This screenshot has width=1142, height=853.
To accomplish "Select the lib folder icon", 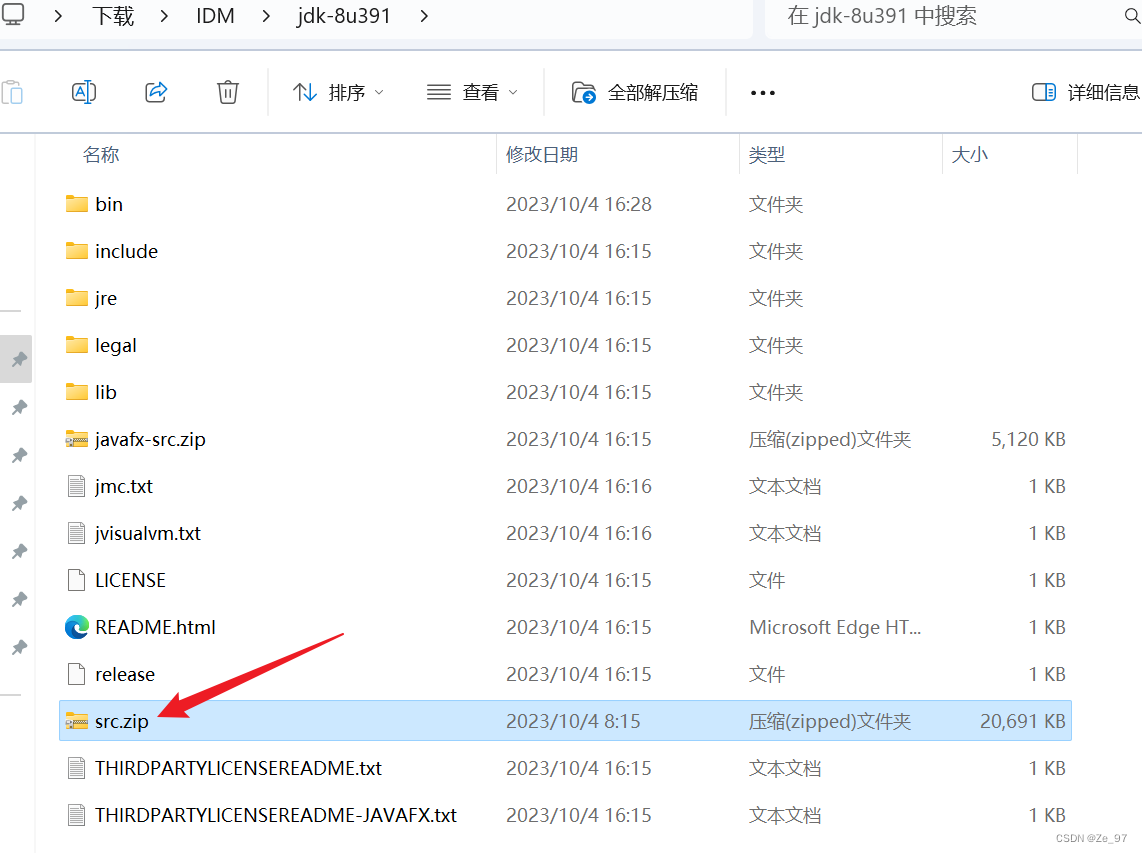I will point(76,392).
